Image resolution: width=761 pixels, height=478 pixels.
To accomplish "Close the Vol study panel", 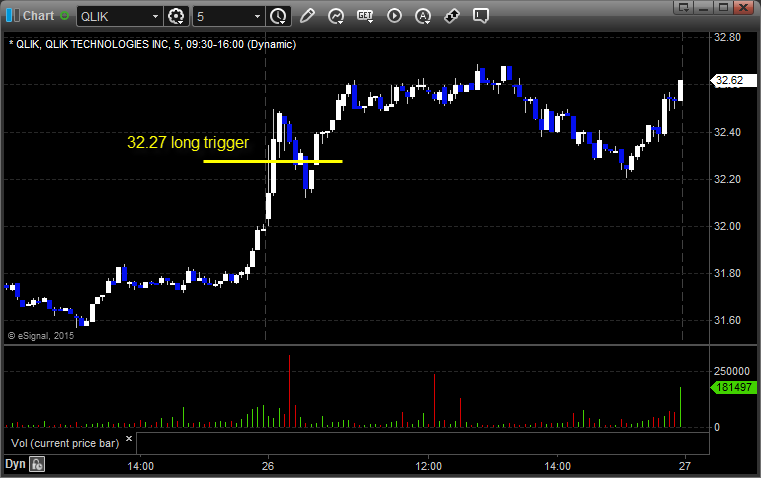I will pyautogui.click(x=129, y=439).
